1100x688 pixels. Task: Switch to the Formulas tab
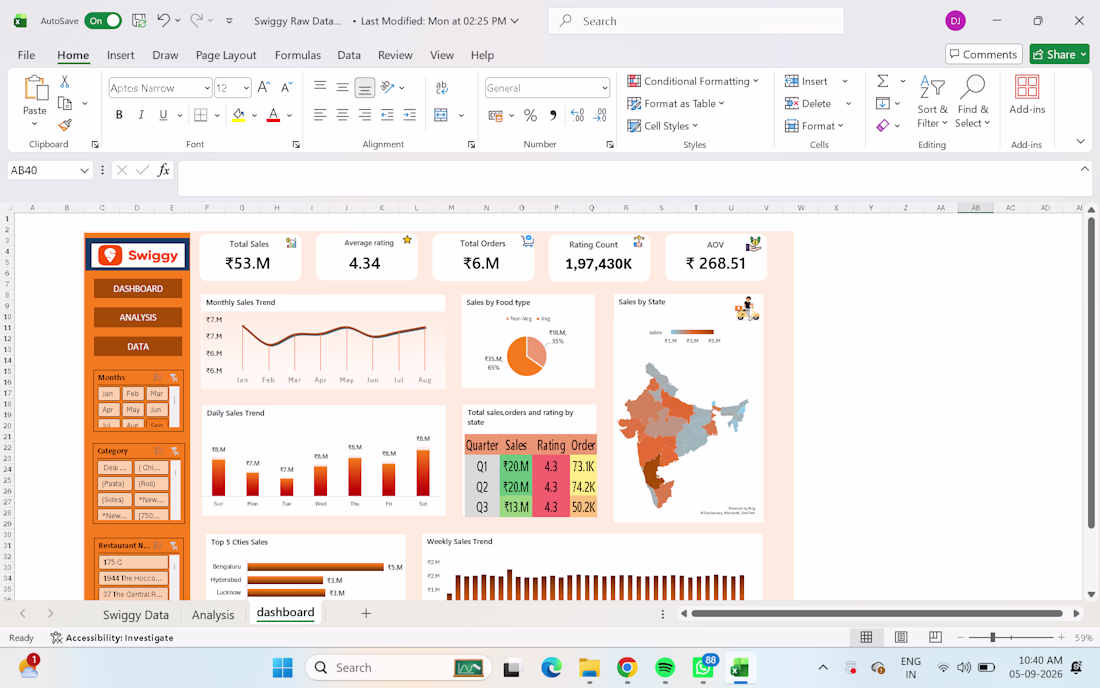(x=297, y=55)
